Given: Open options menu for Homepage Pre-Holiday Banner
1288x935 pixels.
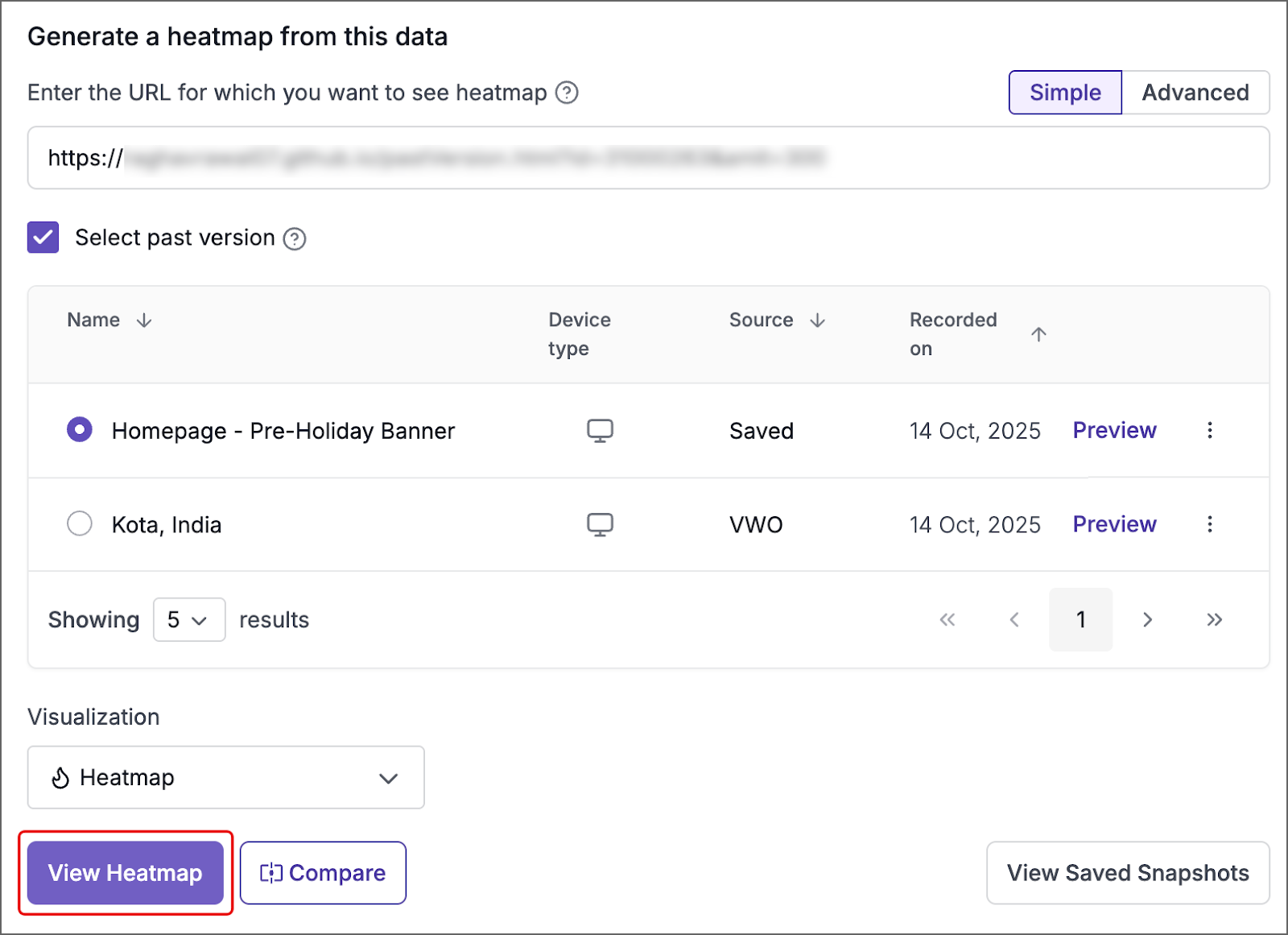Looking at the screenshot, I should [1209, 431].
